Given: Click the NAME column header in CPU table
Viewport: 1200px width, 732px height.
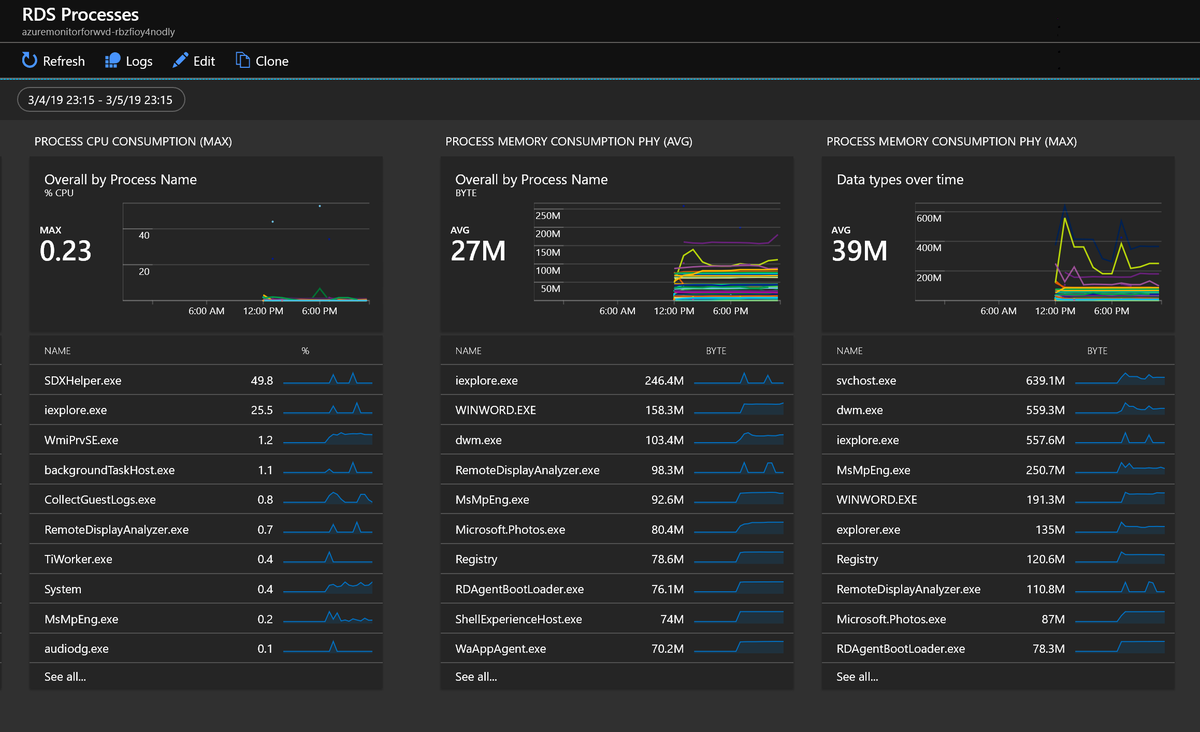Looking at the screenshot, I should pyautogui.click(x=57, y=351).
